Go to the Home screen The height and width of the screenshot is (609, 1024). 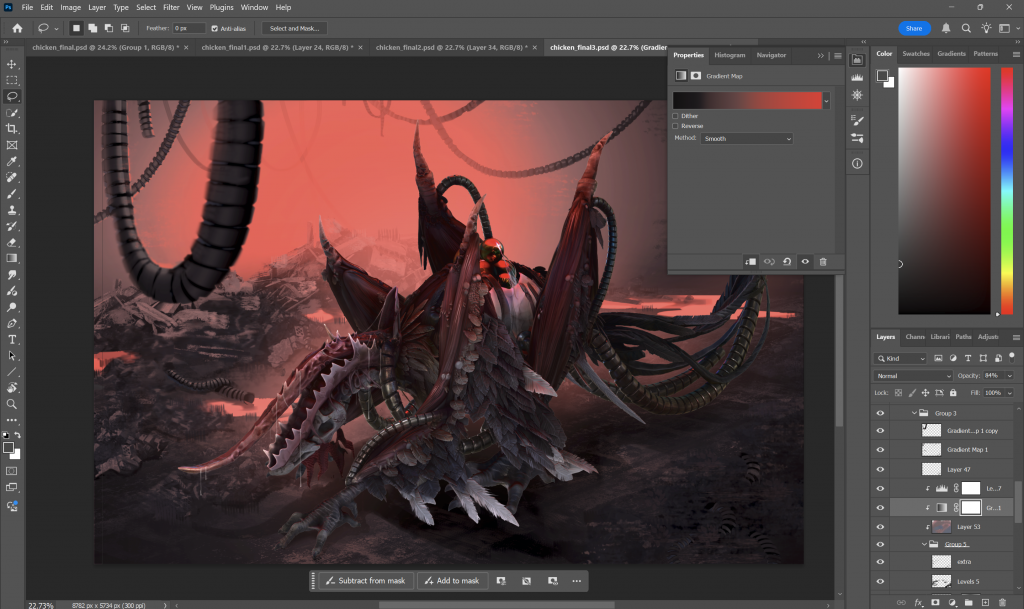coord(17,28)
